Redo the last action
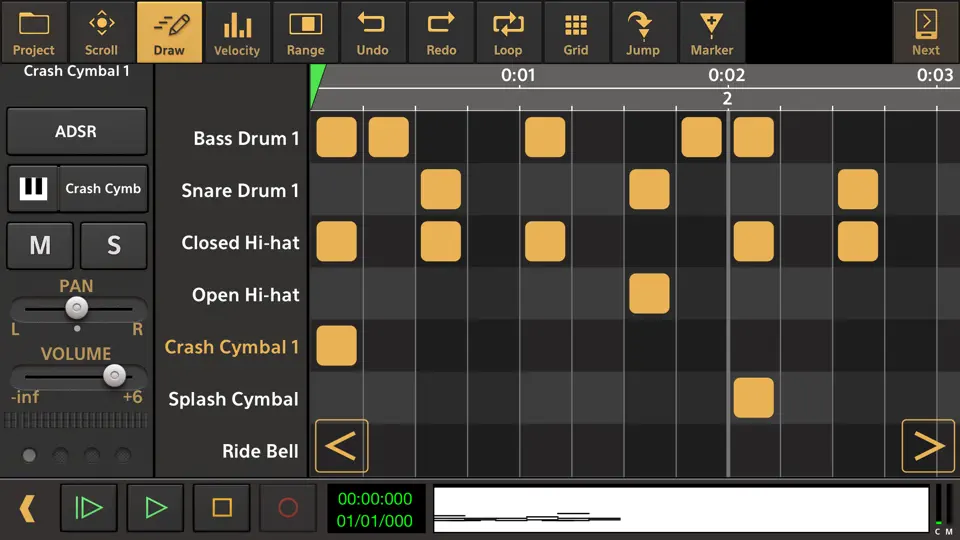Image resolution: width=960 pixels, height=540 pixels. [441, 32]
